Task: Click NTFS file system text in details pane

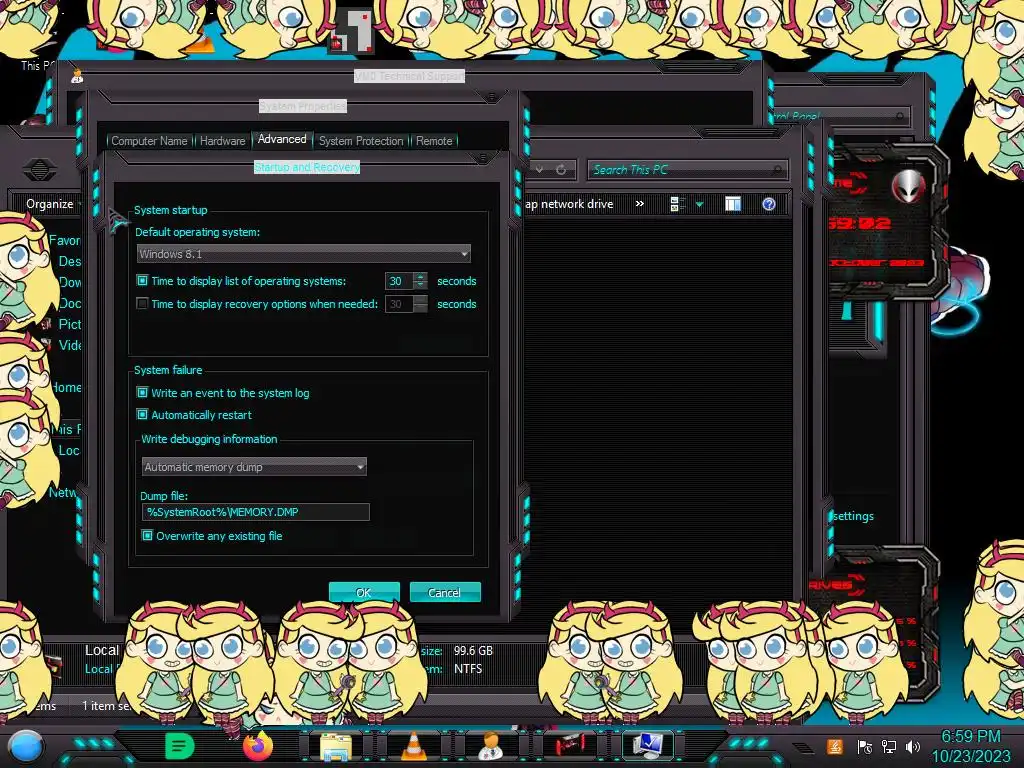Action: coord(468,669)
